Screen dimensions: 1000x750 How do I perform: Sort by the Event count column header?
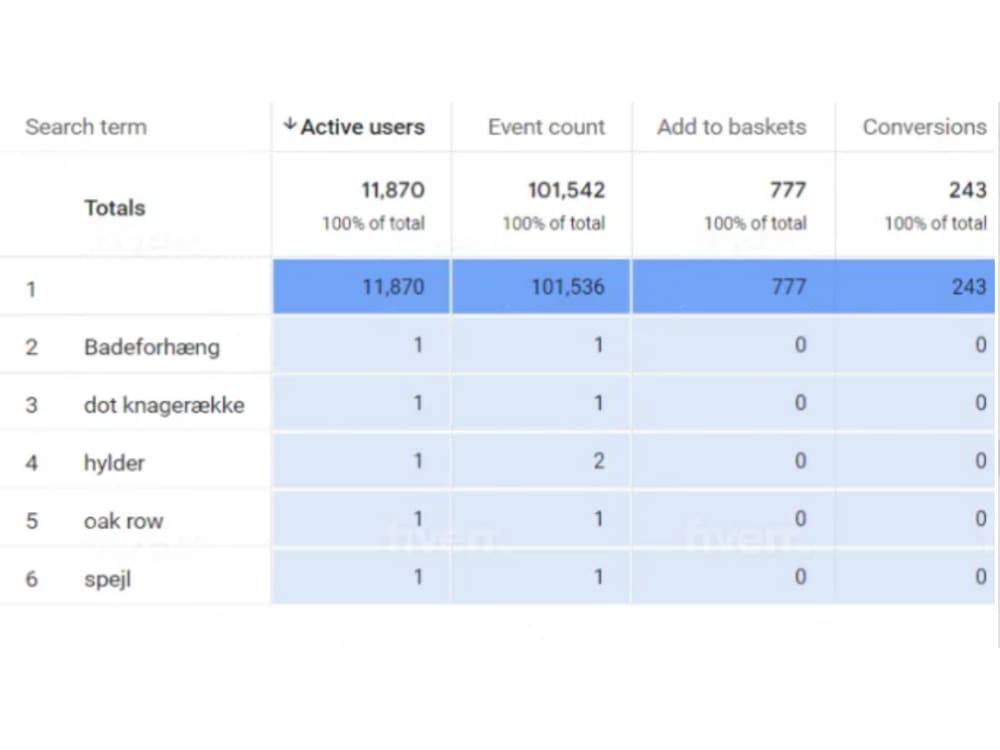click(x=546, y=127)
